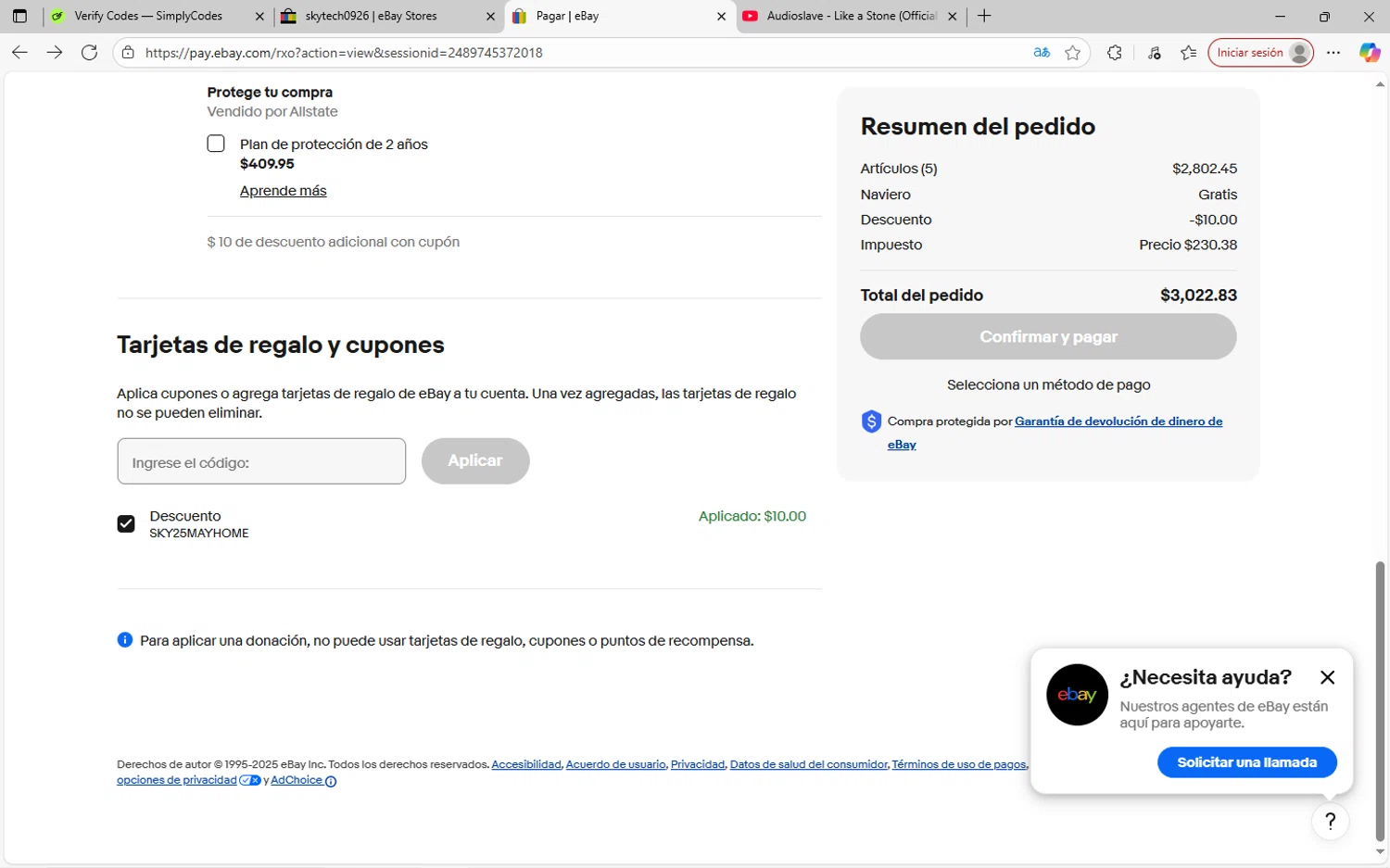Open the Copilot sidebar icon
Image resolution: width=1390 pixels, height=868 pixels.
click(x=1370, y=53)
